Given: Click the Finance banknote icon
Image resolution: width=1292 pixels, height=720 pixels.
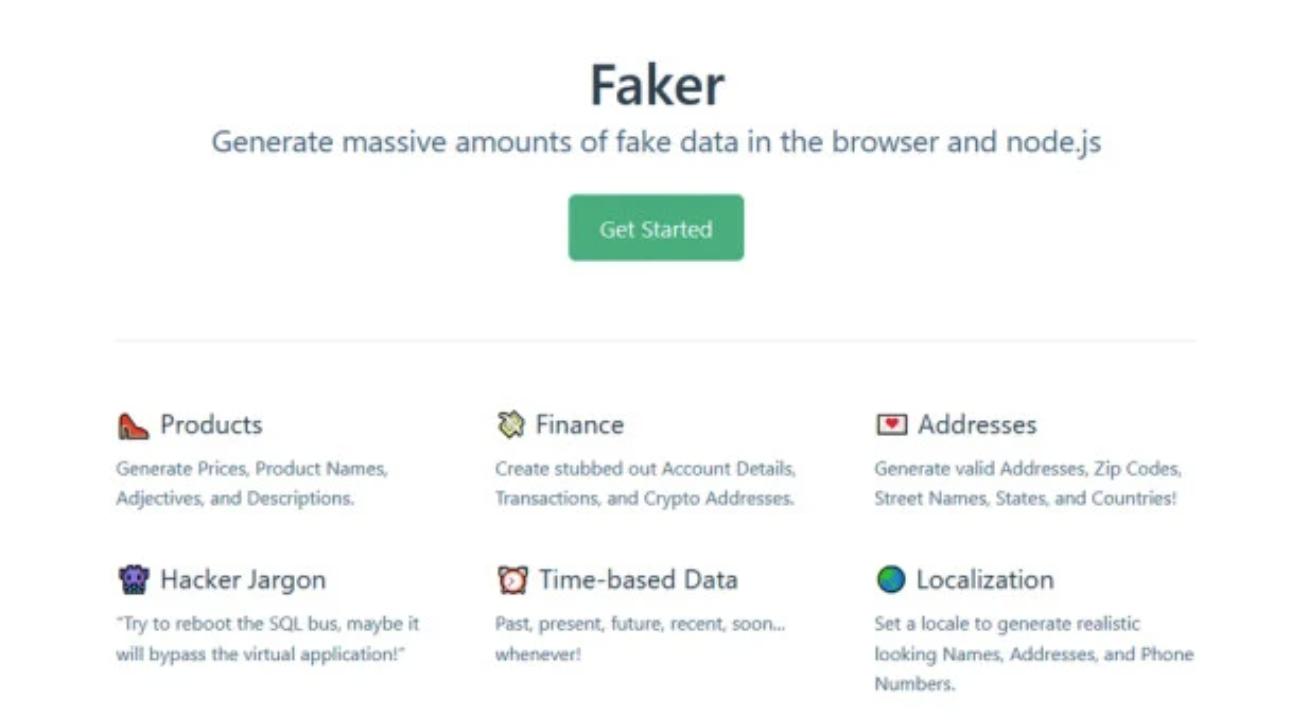Looking at the screenshot, I should (511, 424).
